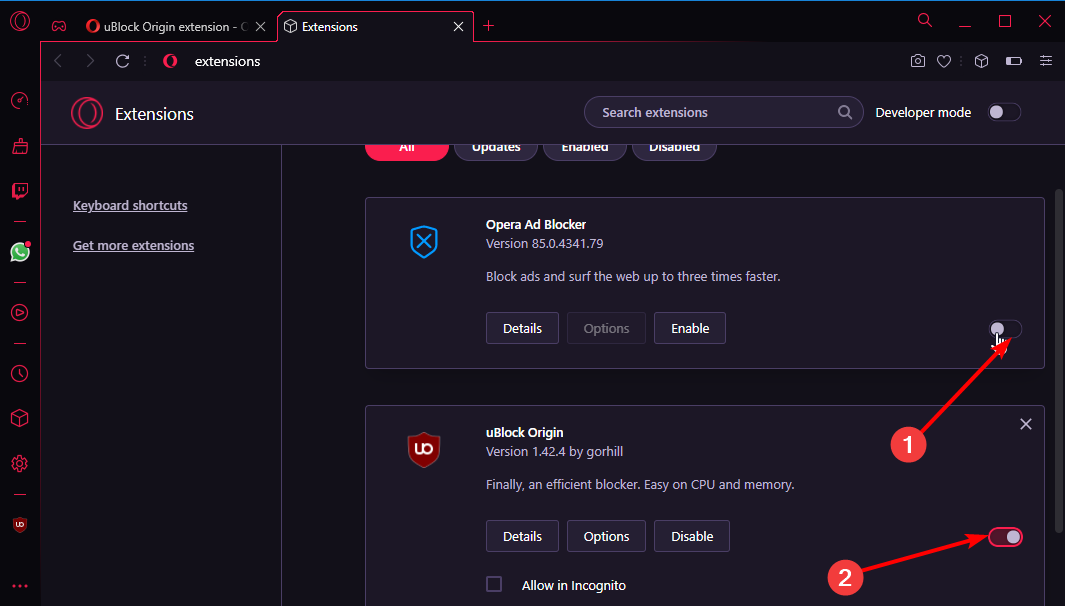Close the uBlock Origin extension tab

pos(260,26)
